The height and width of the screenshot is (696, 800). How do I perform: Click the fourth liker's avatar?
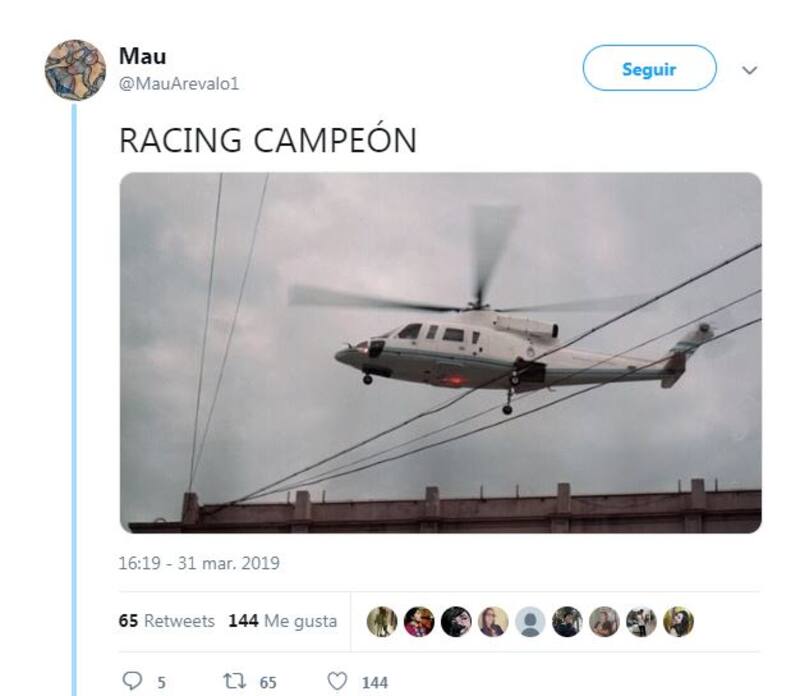(493, 622)
